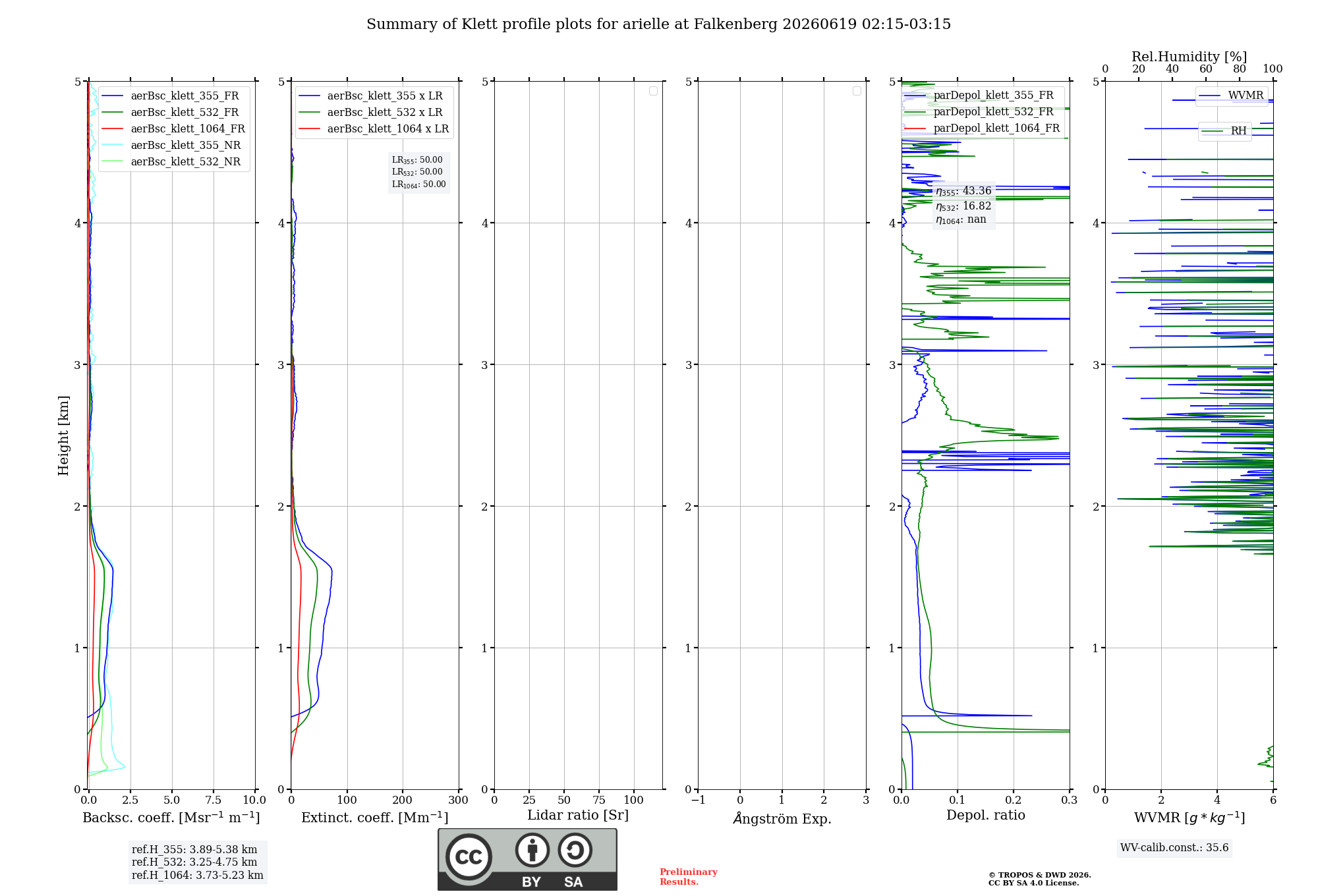Click the blue WVMR legend line marker
1318x896 pixels.
1210,96
